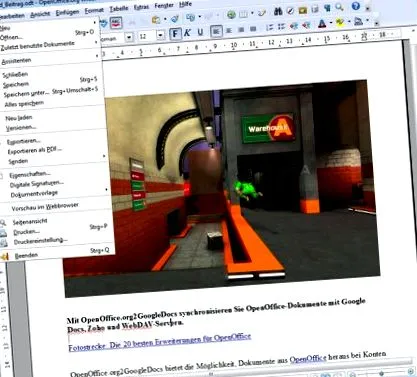Open the Table size dropdown arrow
Image resolution: width=417 pixels, height=377 pixels.
point(252,13)
